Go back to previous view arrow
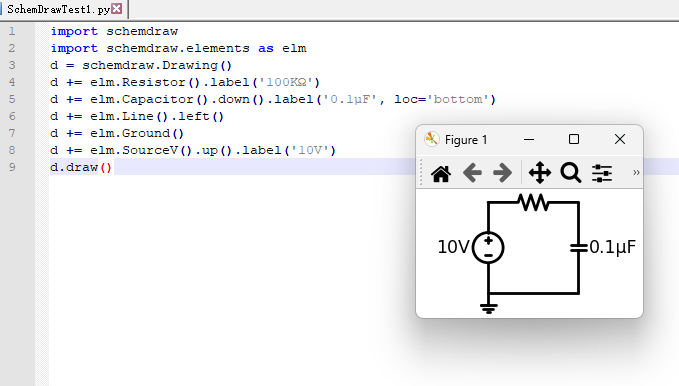 [472, 173]
